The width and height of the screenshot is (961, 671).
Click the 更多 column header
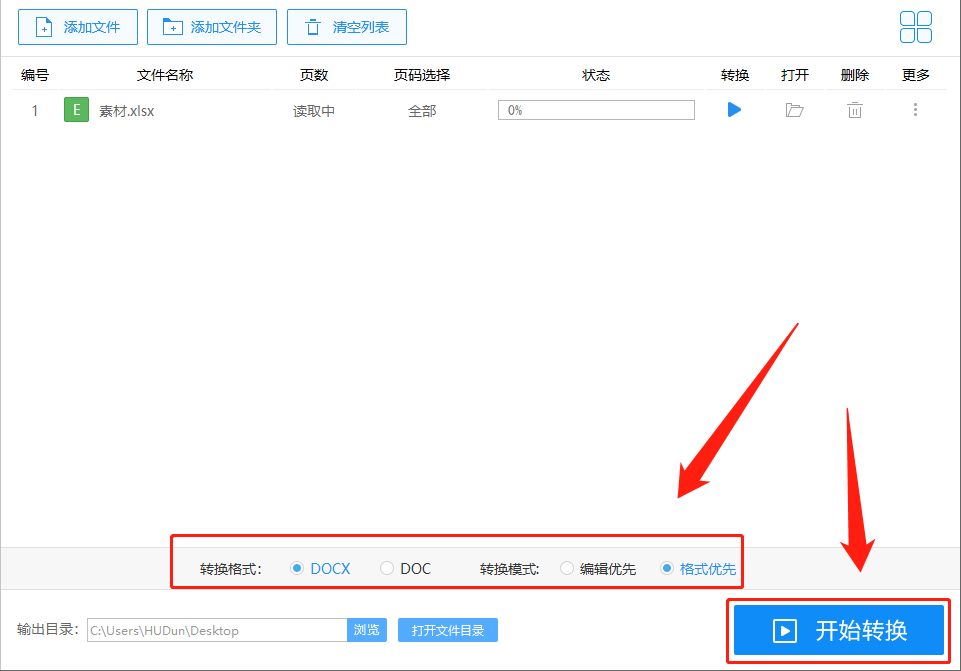(916, 75)
